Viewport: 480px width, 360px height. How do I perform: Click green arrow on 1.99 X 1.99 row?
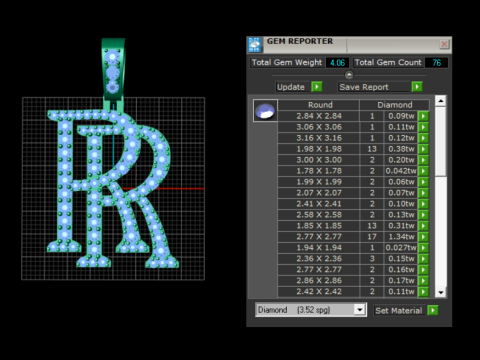point(423,182)
